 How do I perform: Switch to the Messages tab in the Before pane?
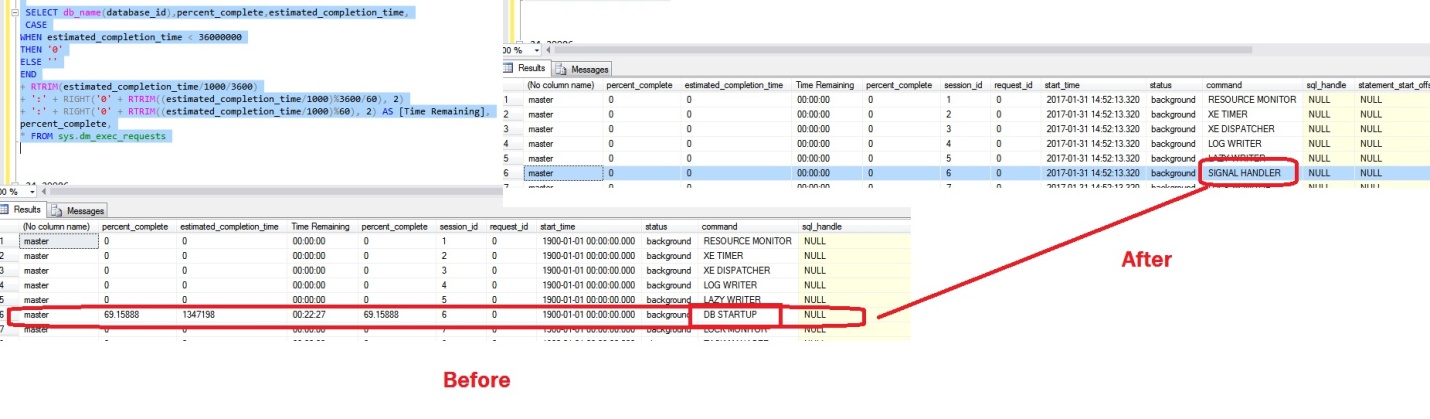click(84, 210)
